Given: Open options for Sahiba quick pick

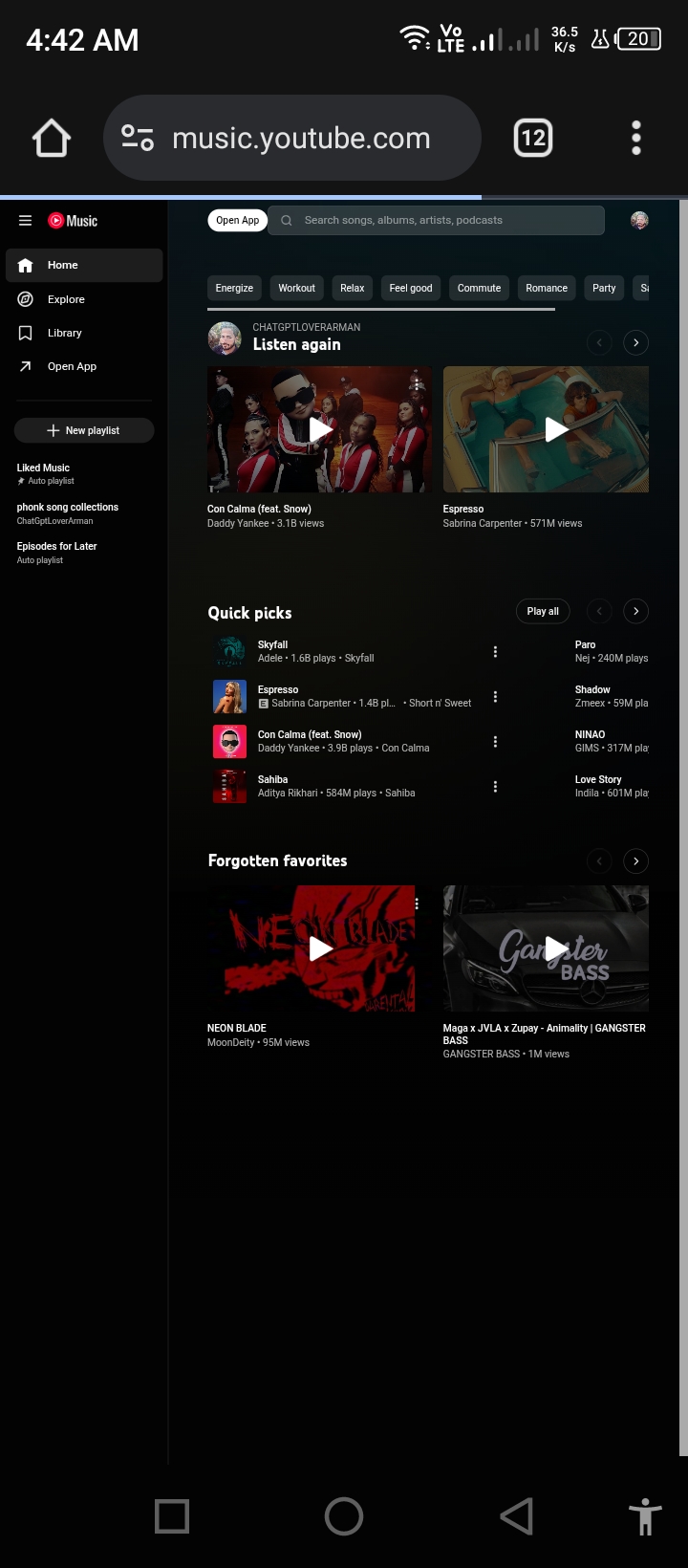Looking at the screenshot, I should [495, 787].
